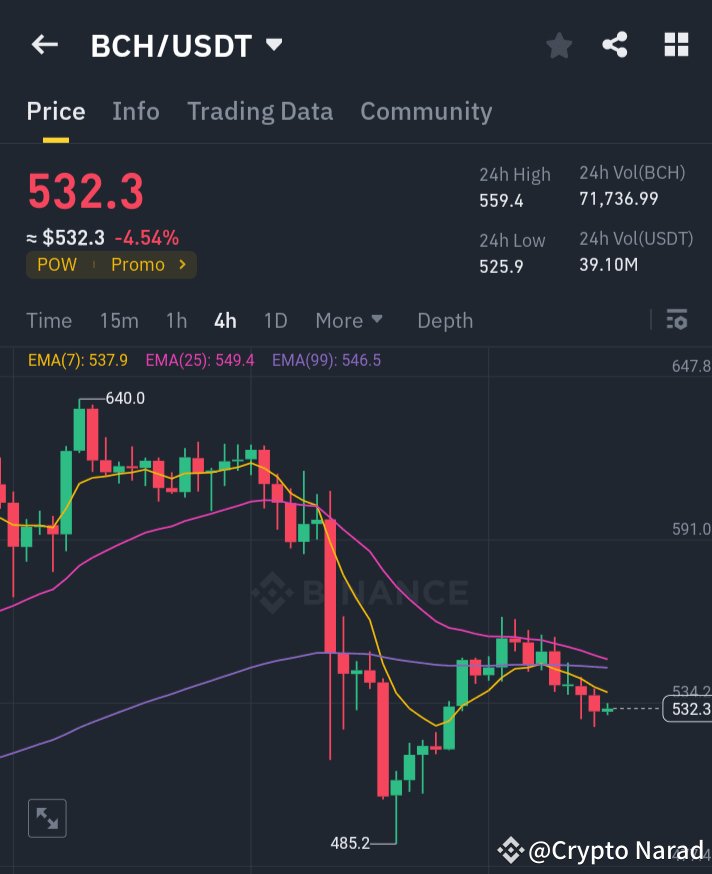Switch to the 15m candle interval
The width and height of the screenshot is (712, 874).
point(119,320)
